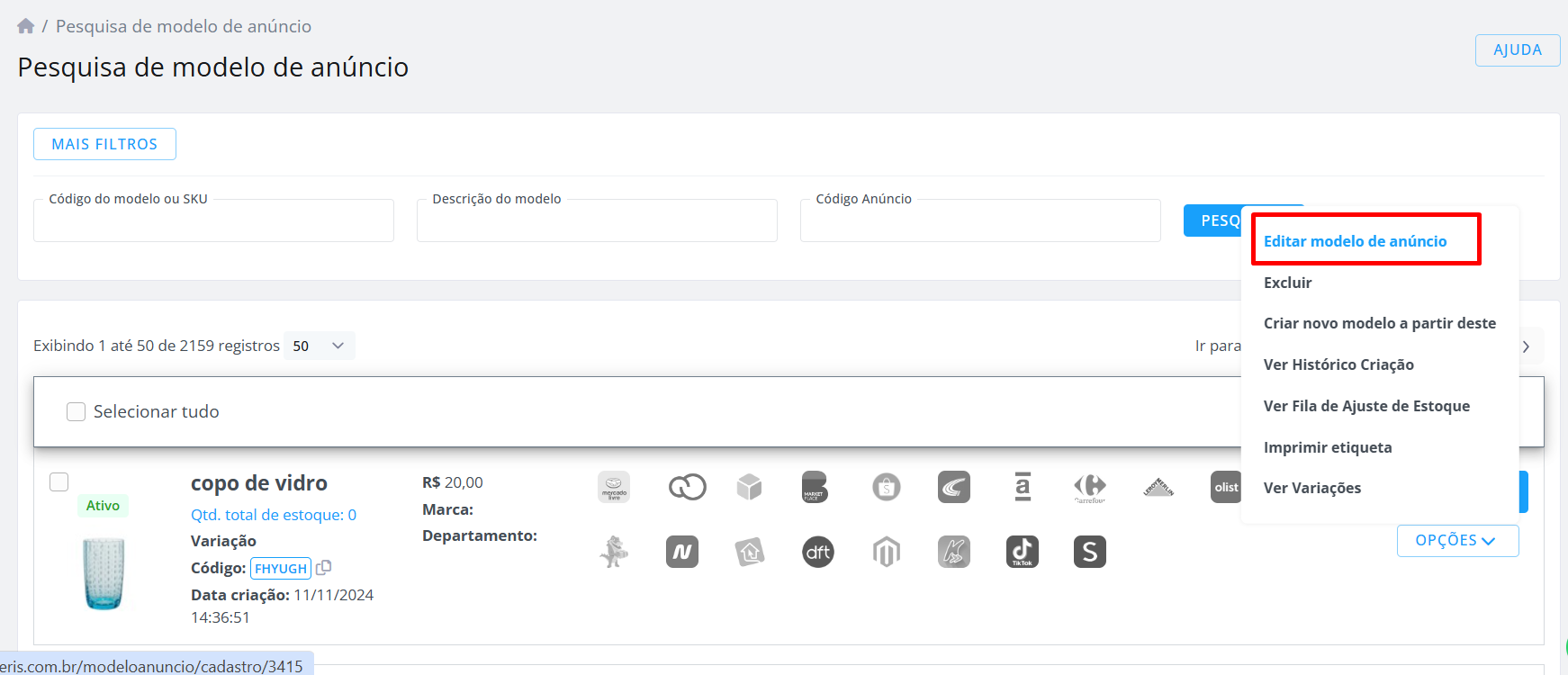Click the TikTok marketplace icon
1568x675 pixels.
(1023, 552)
